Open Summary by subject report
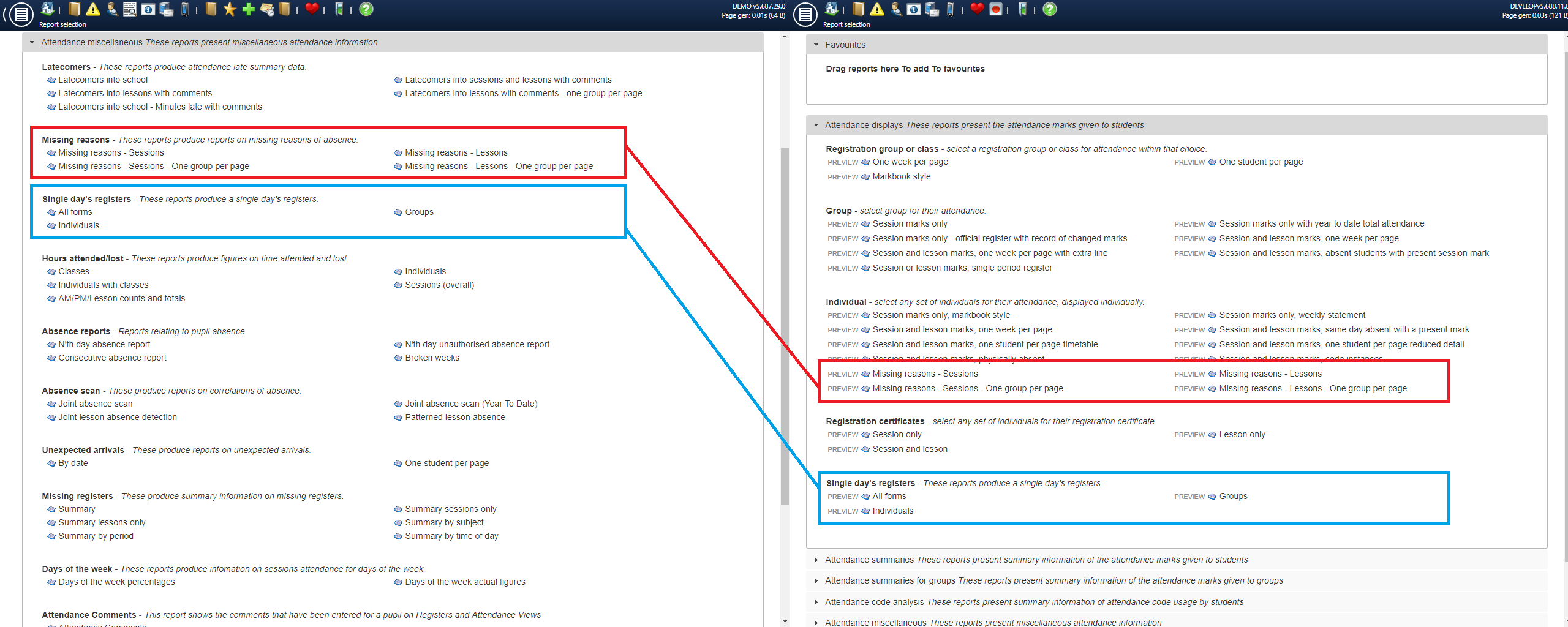1568x627 pixels. pos(444,522)
